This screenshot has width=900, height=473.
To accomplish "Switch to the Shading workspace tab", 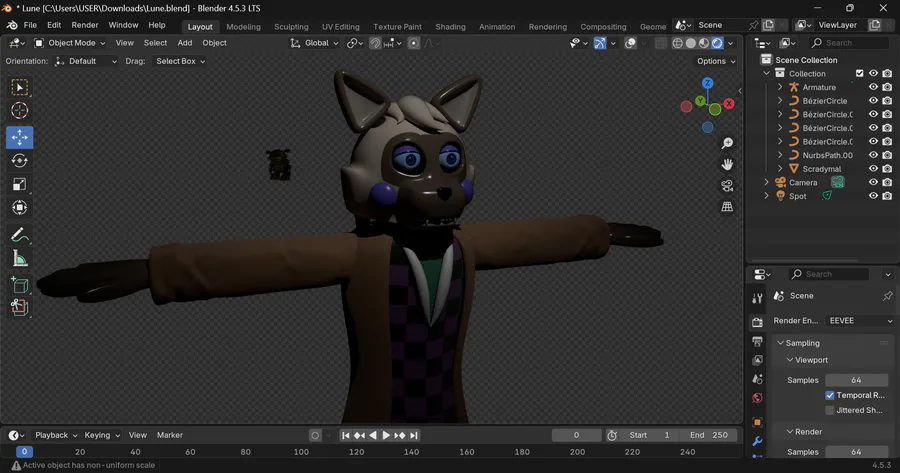I will click(451, 26).
